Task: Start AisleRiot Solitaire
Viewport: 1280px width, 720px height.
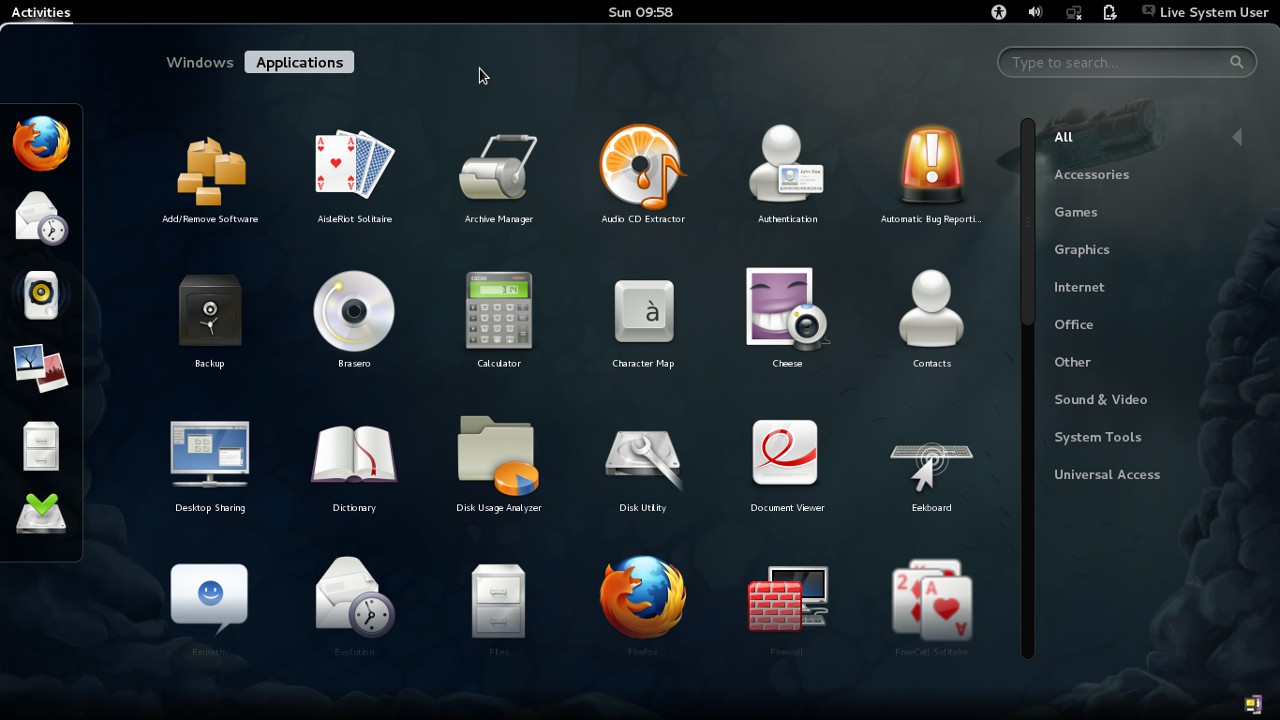Action: 354,166
